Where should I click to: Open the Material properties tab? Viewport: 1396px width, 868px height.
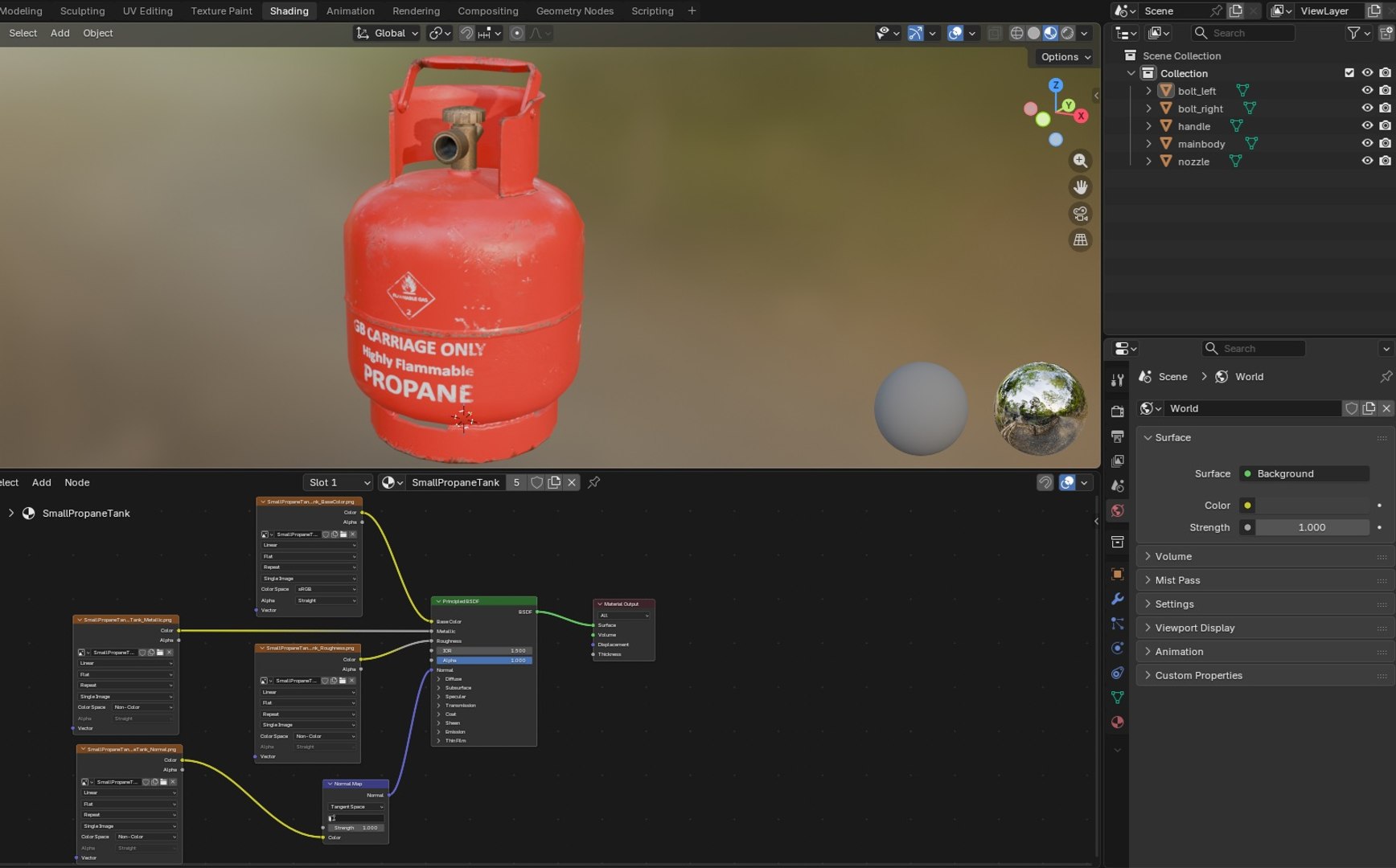pyautogui.click(x=1117, y=722)
